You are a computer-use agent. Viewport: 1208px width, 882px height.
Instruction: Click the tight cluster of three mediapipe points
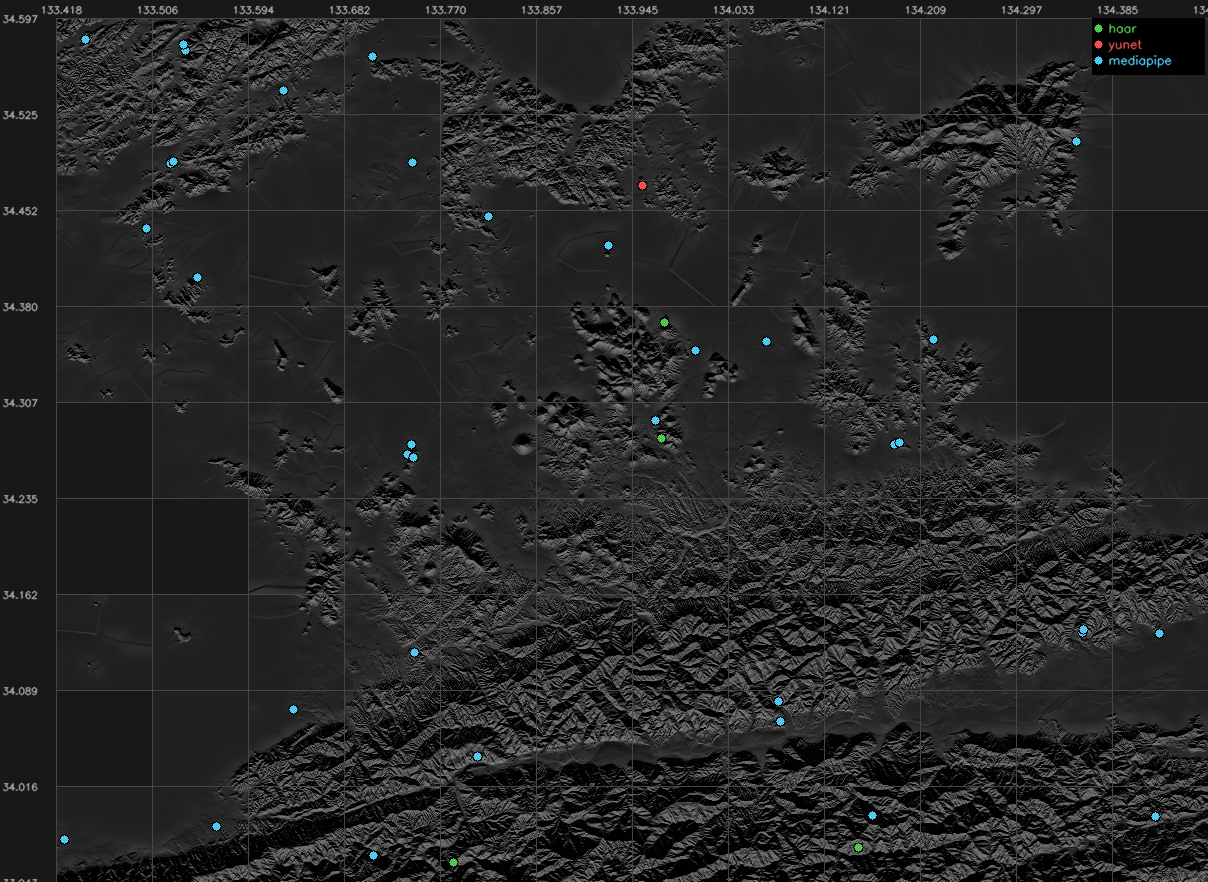coord(410,452)
